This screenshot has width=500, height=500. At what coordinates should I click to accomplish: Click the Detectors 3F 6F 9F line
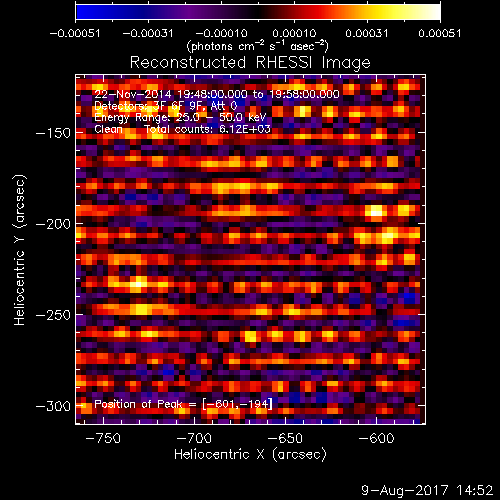pos(166,106)
